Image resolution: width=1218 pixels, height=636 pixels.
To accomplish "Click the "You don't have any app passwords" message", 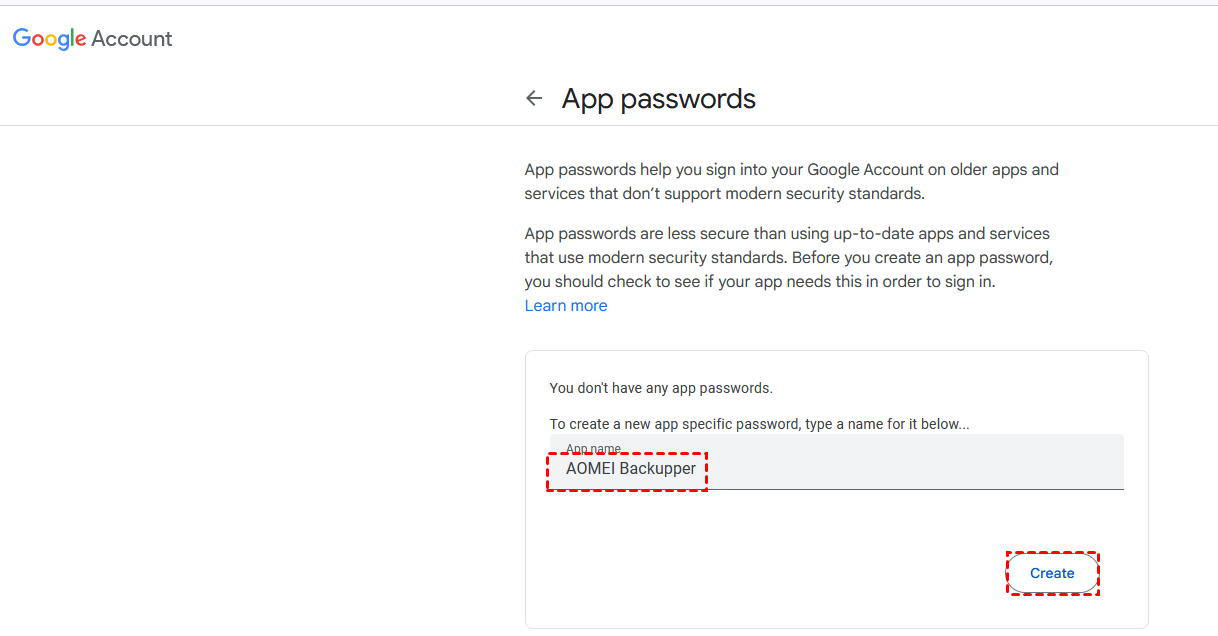I will tap(661, 388).
